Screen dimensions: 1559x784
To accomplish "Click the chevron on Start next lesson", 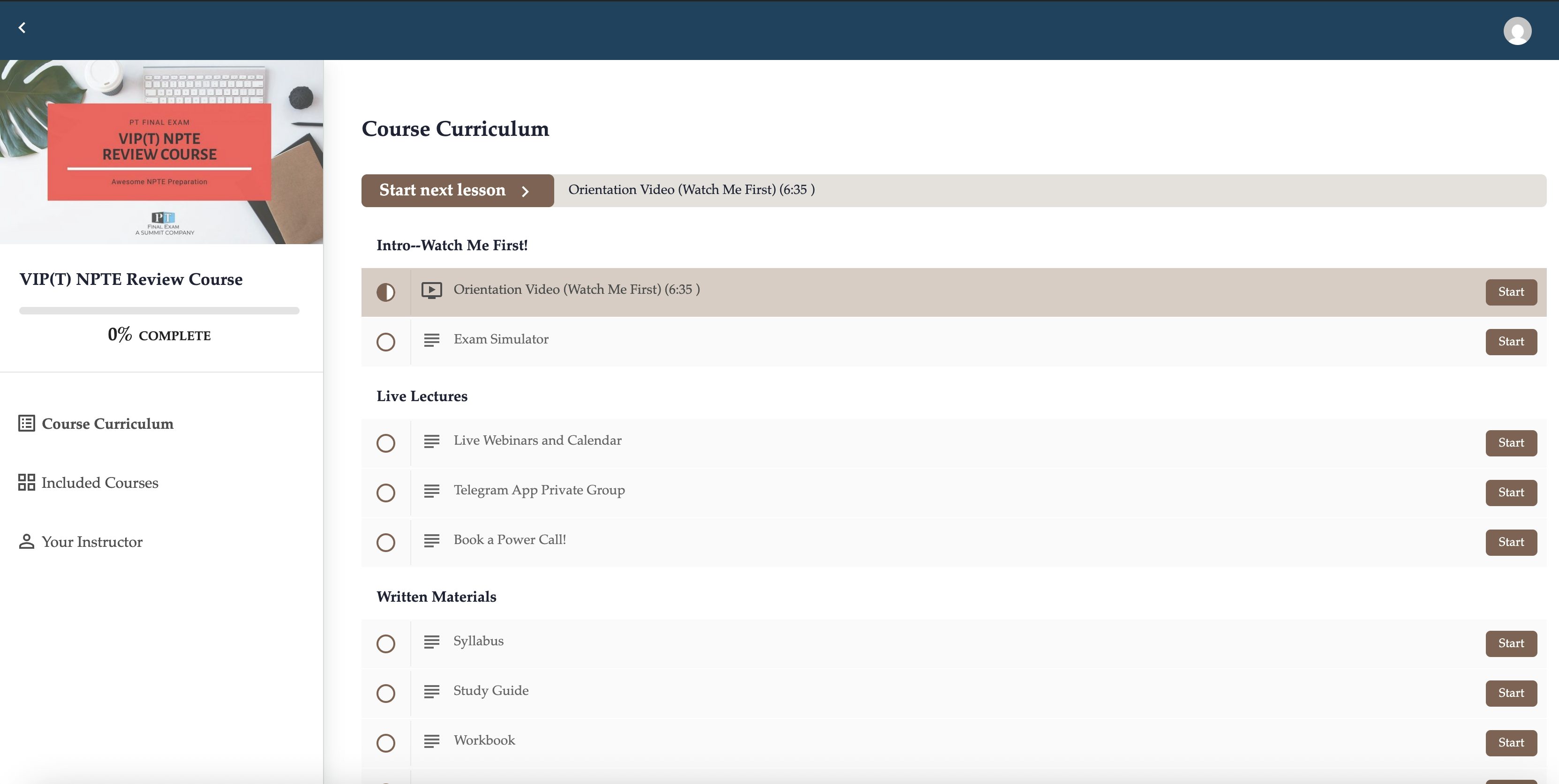I will coord(525,191).
